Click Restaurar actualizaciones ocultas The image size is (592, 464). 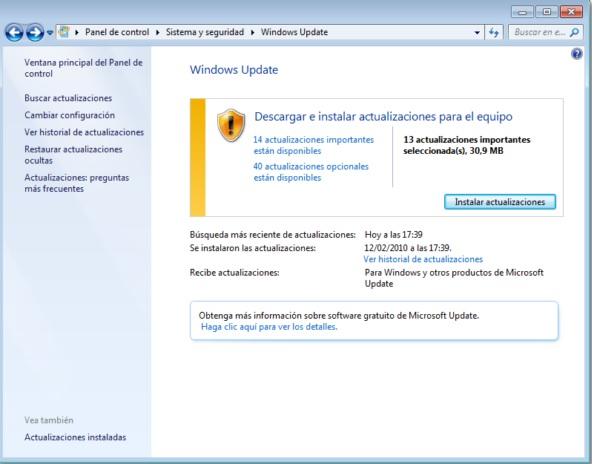[73, 155]
